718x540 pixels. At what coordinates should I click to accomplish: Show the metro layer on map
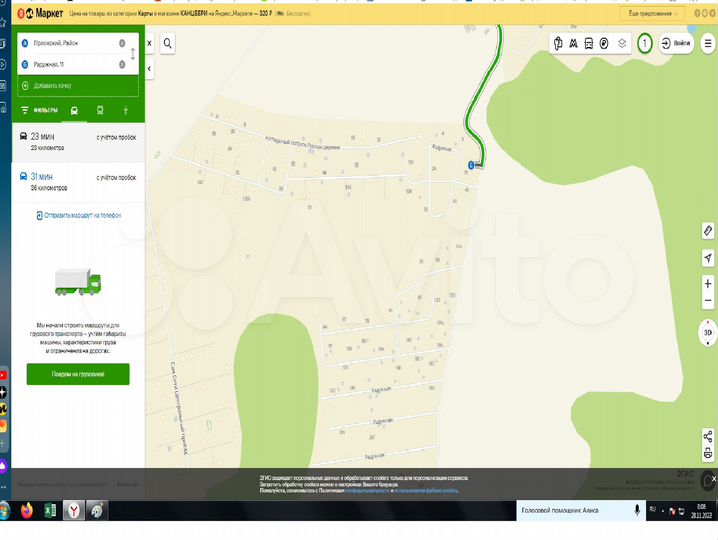click(574, 43)
